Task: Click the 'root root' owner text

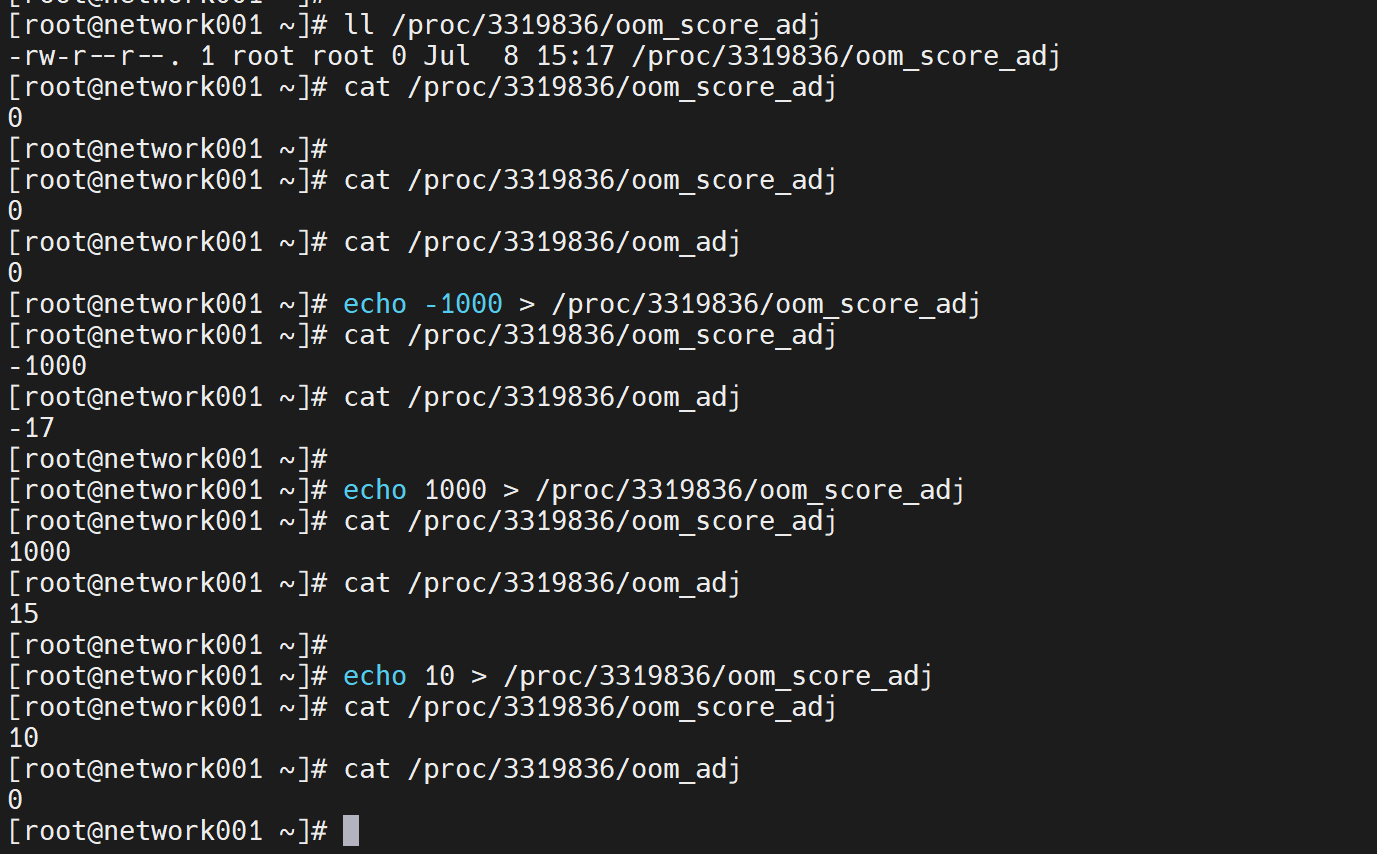Action: pyautogui.click(x=288, y=56)
